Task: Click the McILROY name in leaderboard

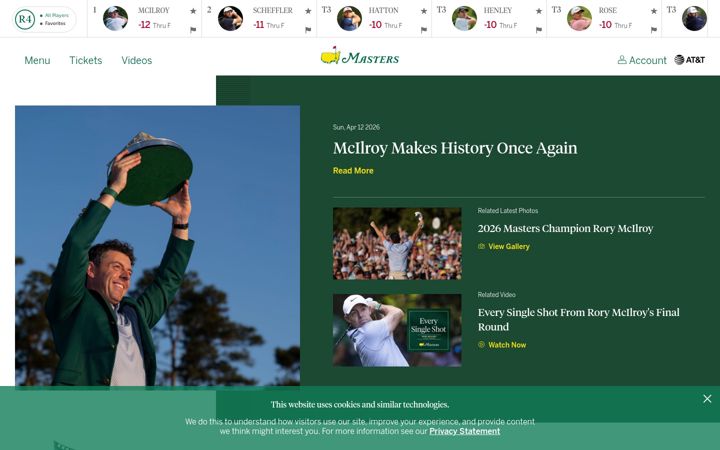Action: (154, 10)
